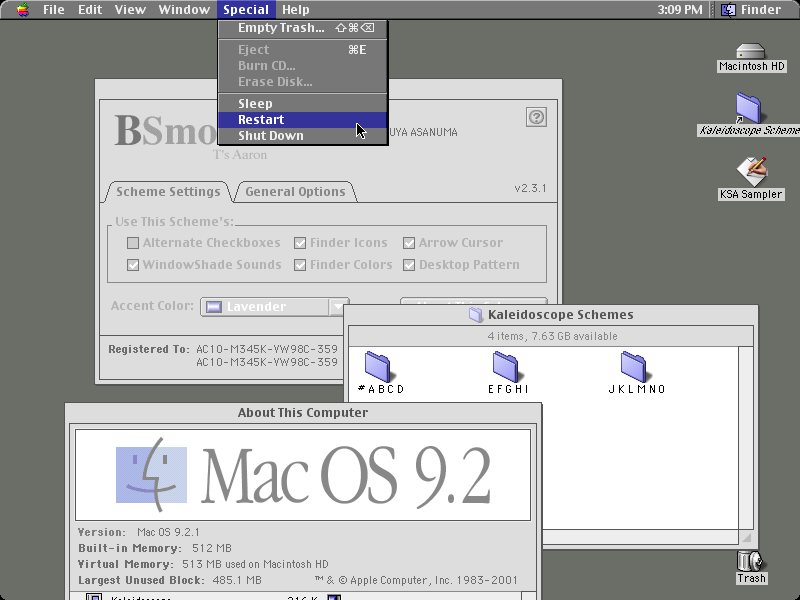
Task: Click the 'Mac OS 9.2.1' version text
Action: [168, 532]
